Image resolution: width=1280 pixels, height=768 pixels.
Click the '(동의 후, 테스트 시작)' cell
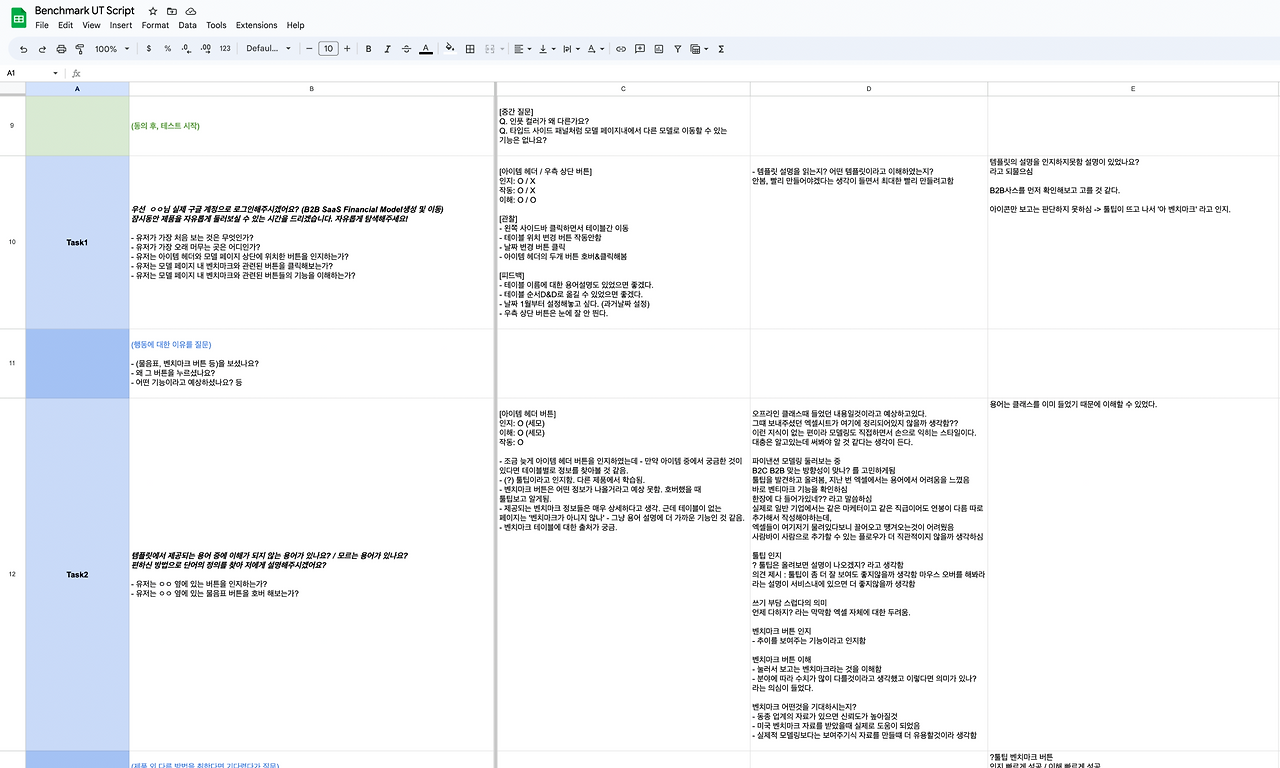[x=312, y=126]
